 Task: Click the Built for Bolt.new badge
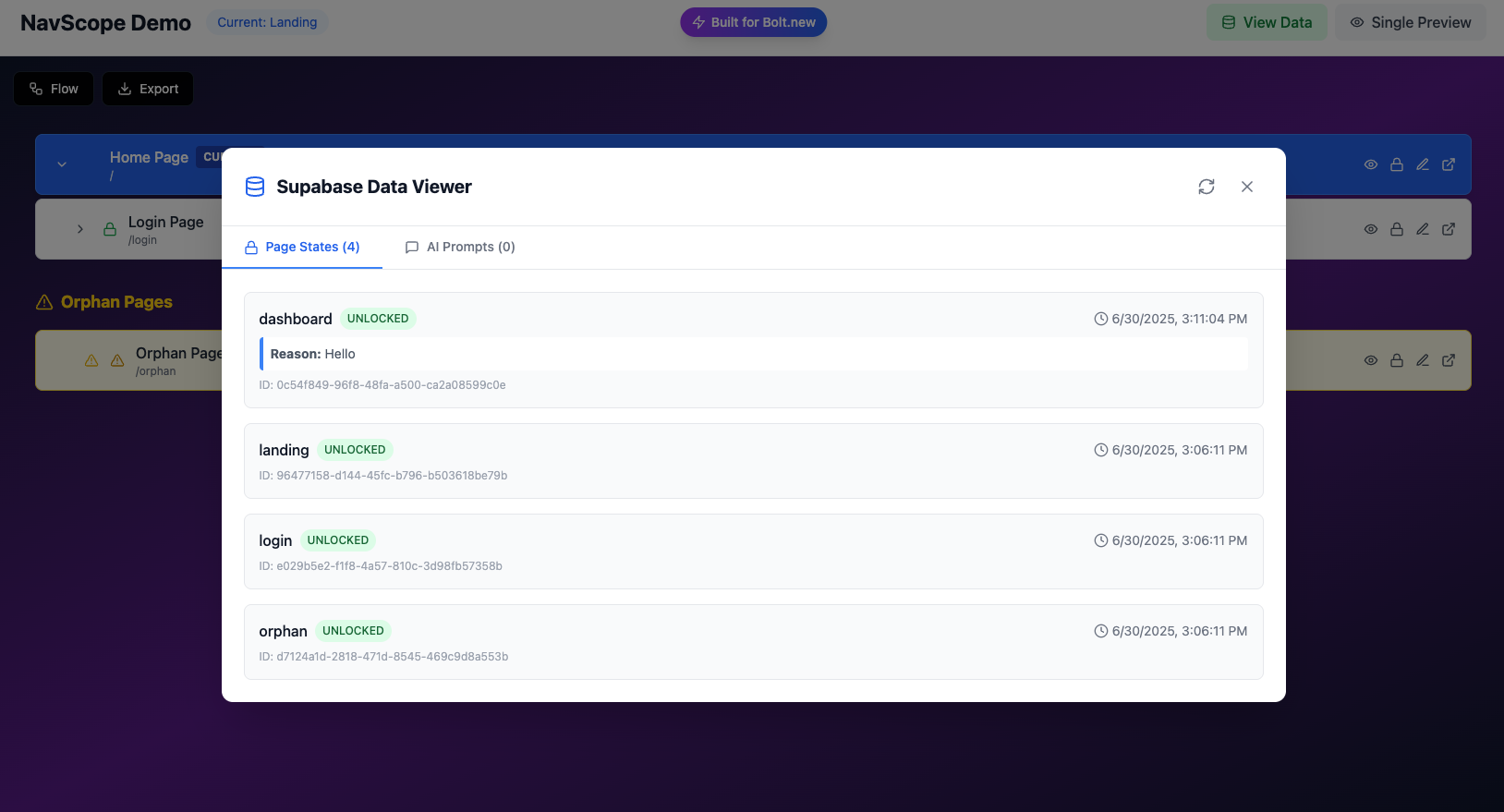[754, 22]
